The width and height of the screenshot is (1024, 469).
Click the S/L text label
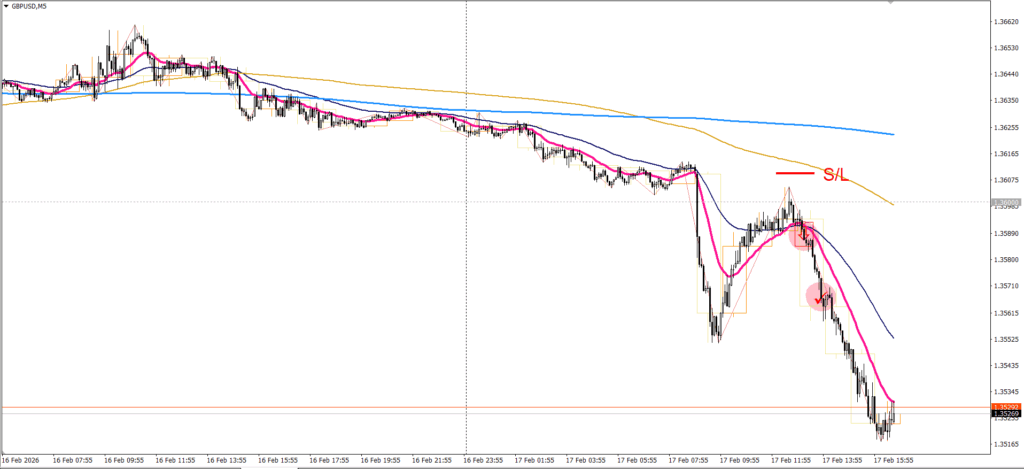pyautogui.click(x=835, y=175)
